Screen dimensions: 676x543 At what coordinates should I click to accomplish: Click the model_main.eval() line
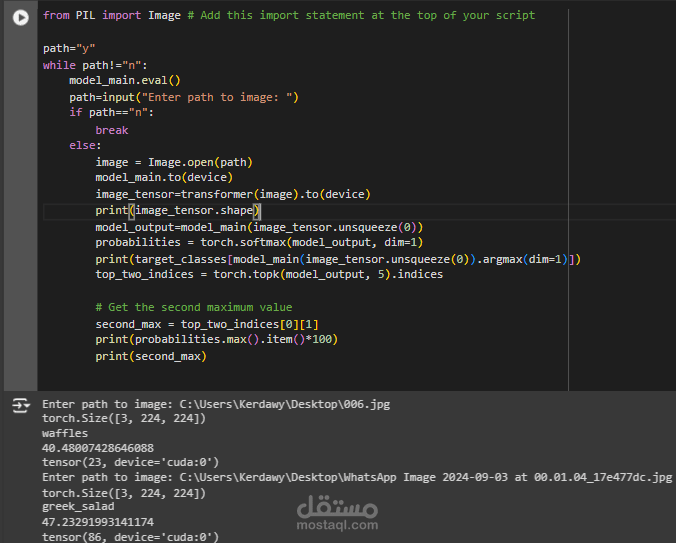[125, 81]
